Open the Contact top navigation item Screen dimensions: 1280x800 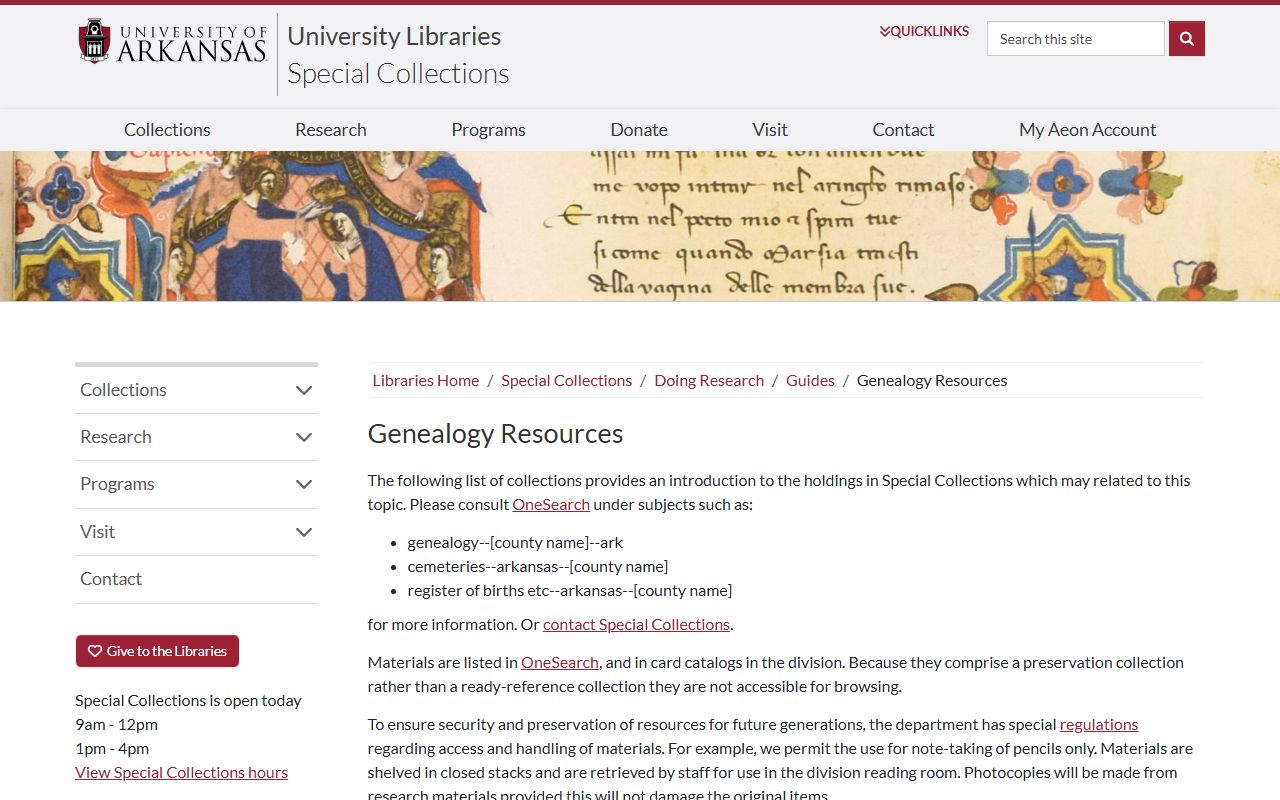[x=903, y=129]
